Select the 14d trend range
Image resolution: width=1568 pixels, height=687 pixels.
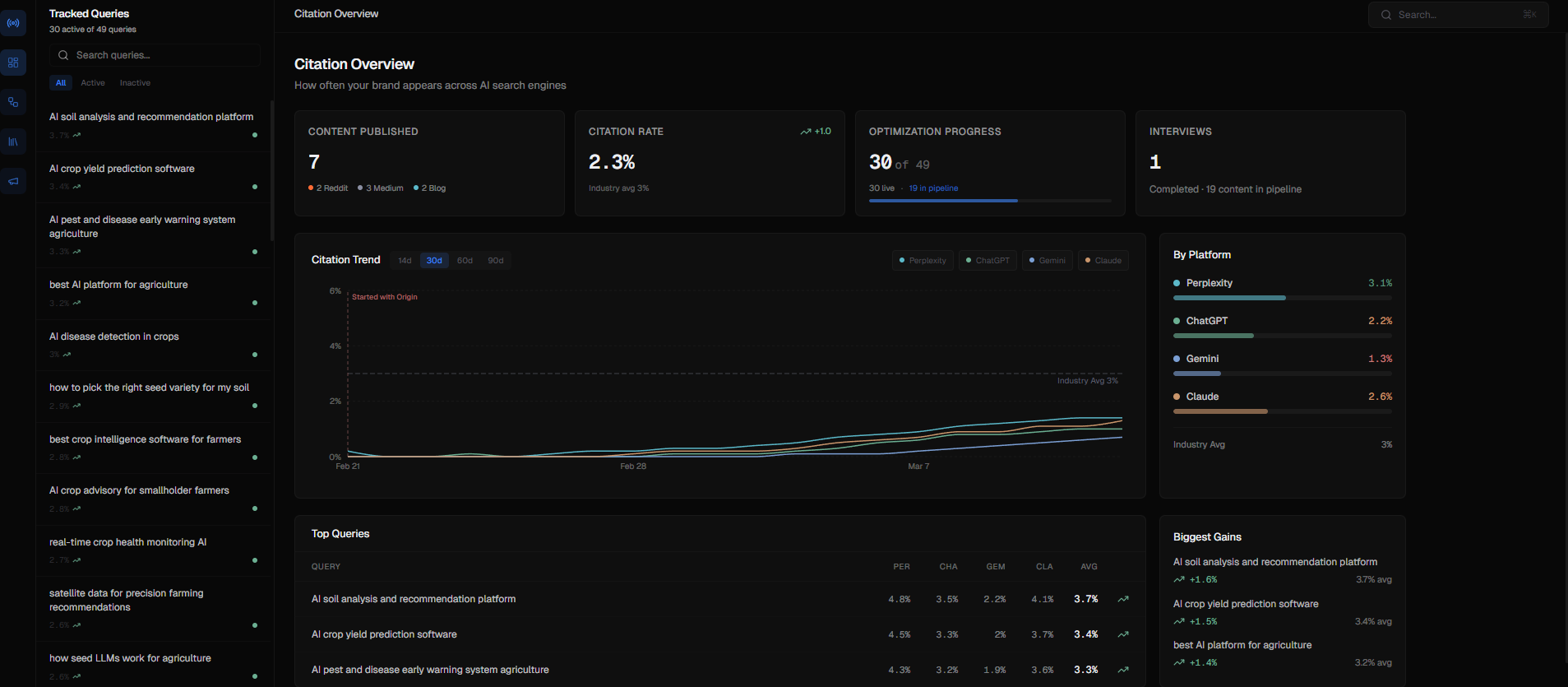405,261
